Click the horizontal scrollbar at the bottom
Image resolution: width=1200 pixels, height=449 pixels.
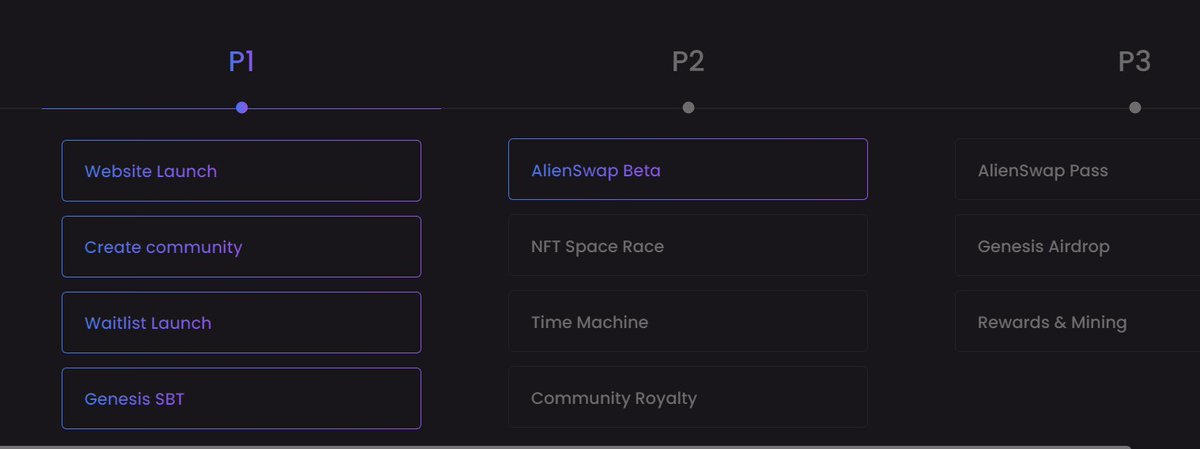pos(565,446)
